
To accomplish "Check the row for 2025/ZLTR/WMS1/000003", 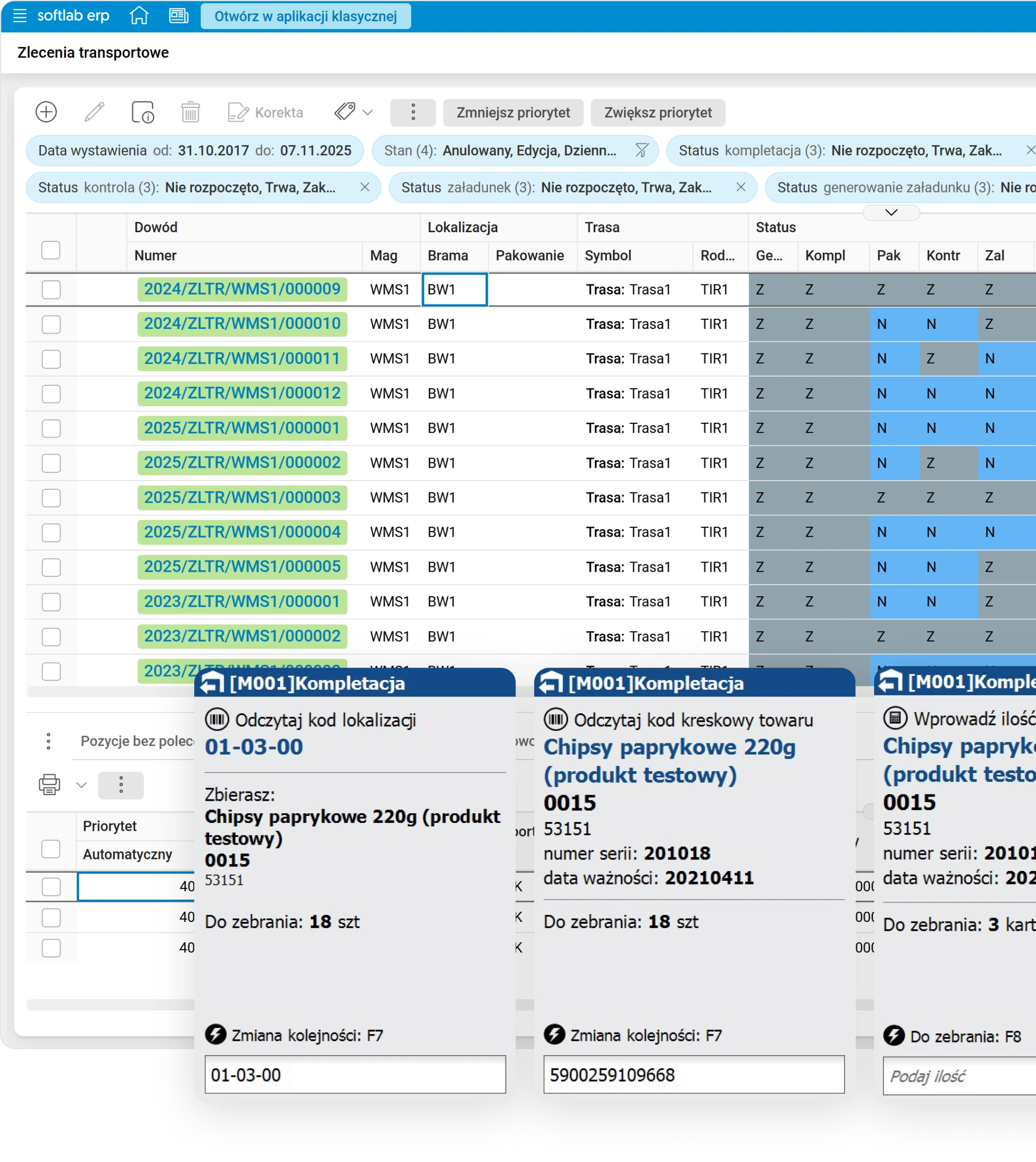I will [x=51, y=498].
